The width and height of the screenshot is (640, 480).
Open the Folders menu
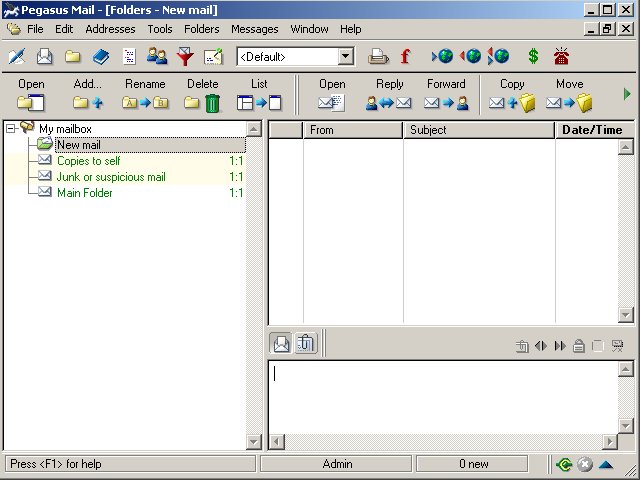click(x=202, y=29)
